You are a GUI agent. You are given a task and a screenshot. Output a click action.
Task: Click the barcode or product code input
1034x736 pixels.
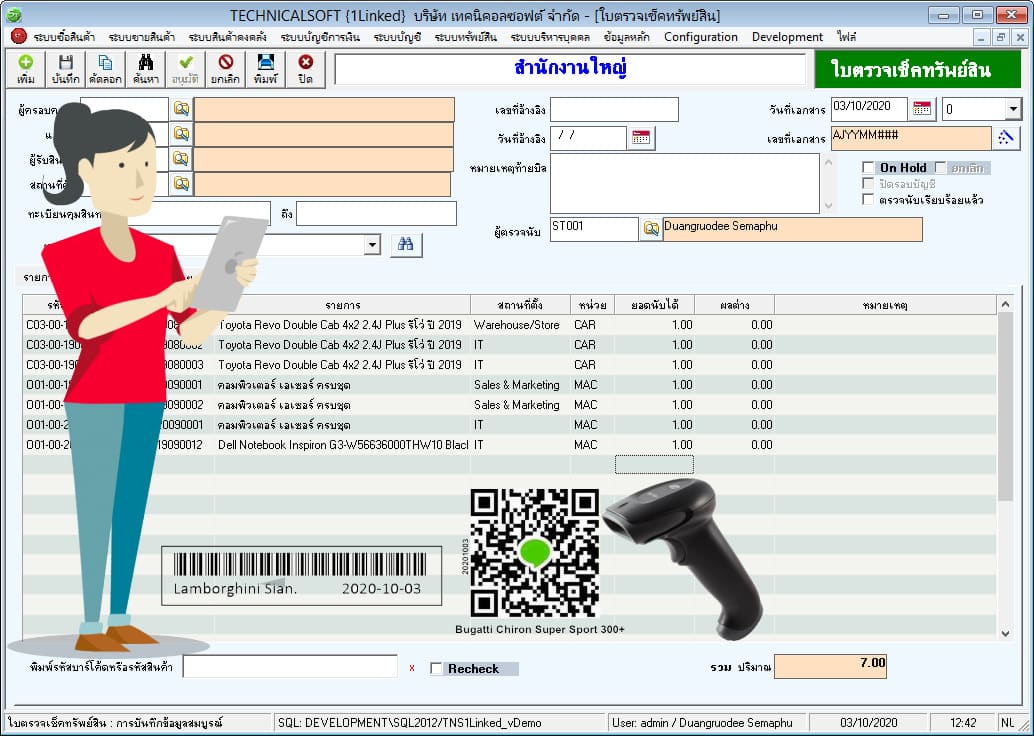(x=290, y=667)
